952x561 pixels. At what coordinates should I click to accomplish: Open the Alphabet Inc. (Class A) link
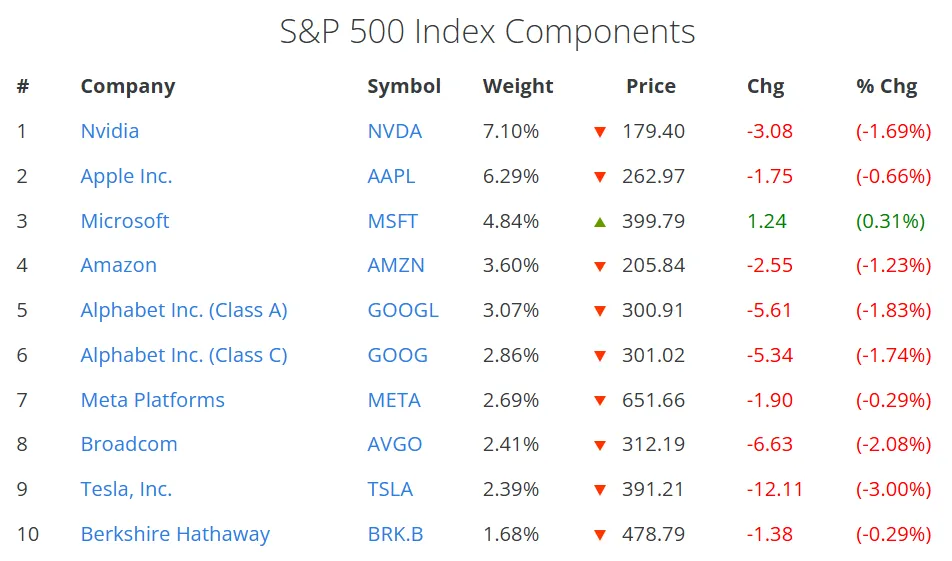pyautogui.click(x=184, y=310)
